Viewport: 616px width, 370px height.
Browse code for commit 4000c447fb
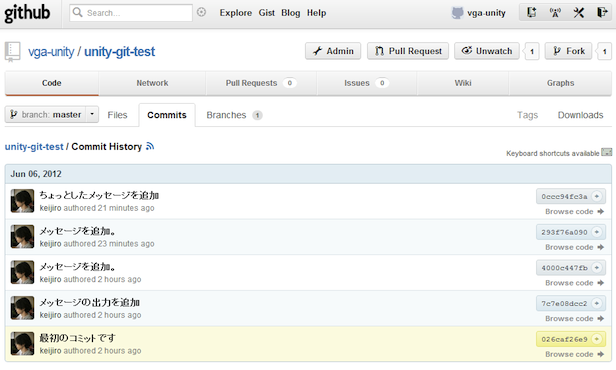[x=574, y=283]
